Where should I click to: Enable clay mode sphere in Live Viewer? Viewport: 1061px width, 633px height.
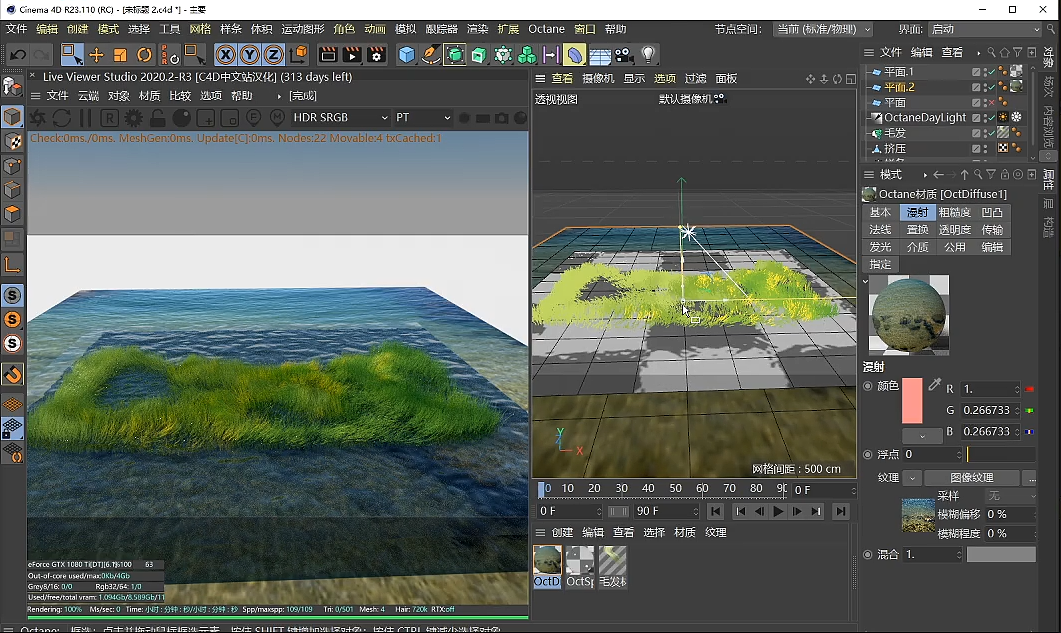[181, 118]
